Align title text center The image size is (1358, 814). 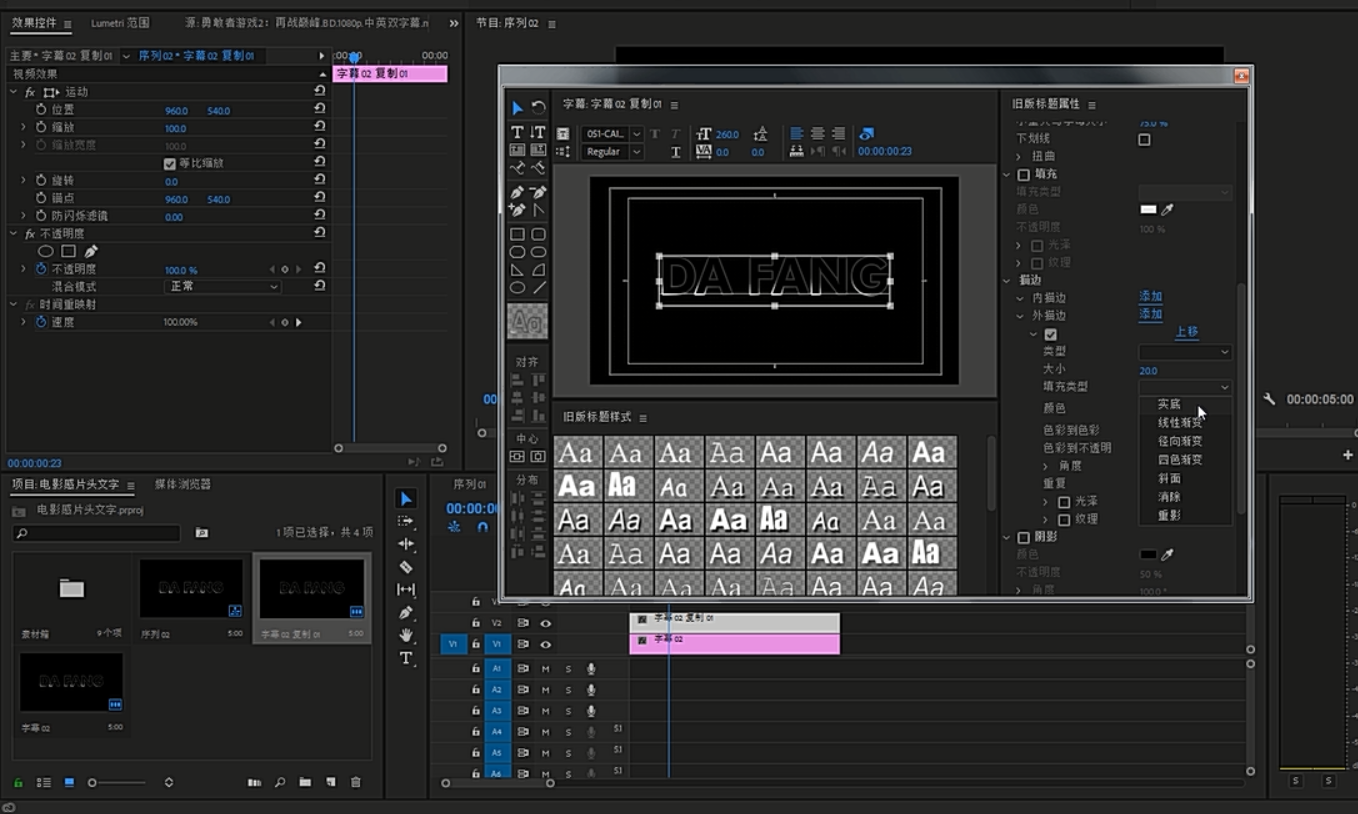pos(818,133)
